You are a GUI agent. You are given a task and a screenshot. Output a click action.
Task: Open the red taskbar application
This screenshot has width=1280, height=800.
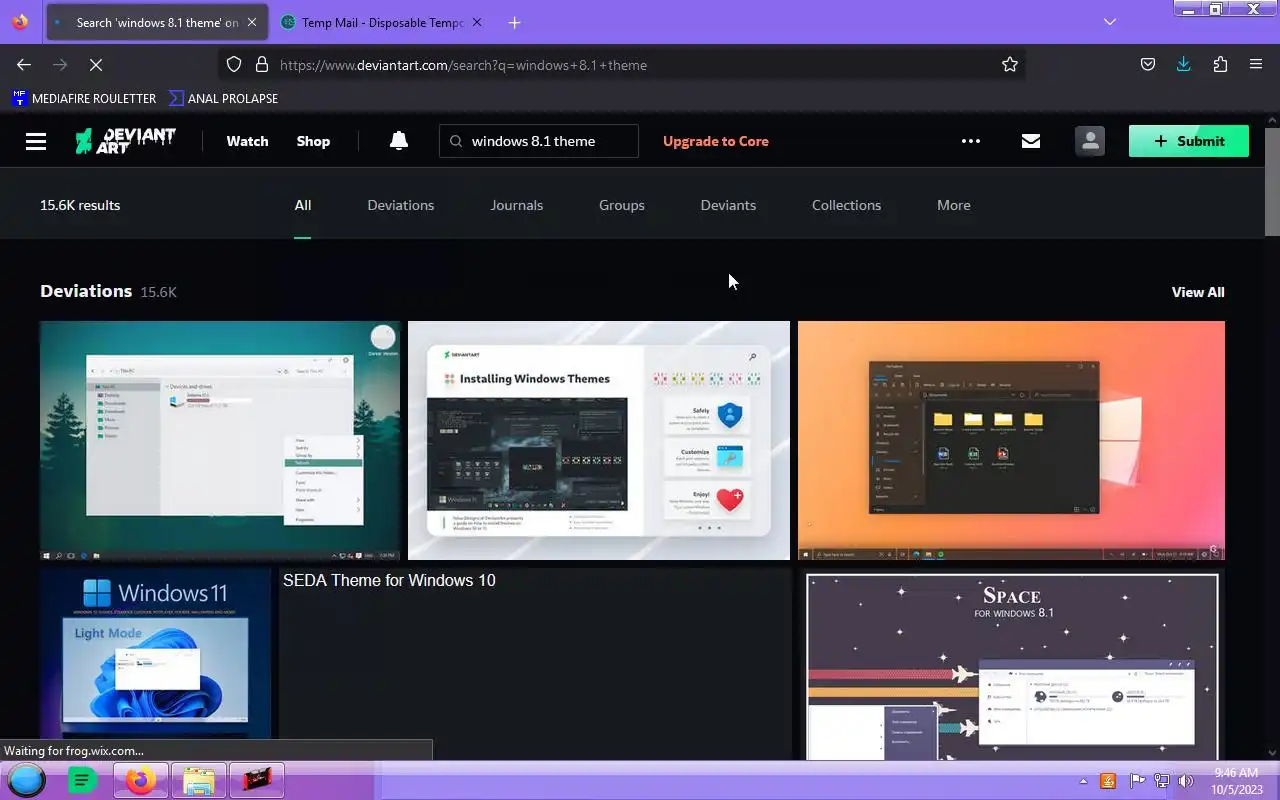257,780
